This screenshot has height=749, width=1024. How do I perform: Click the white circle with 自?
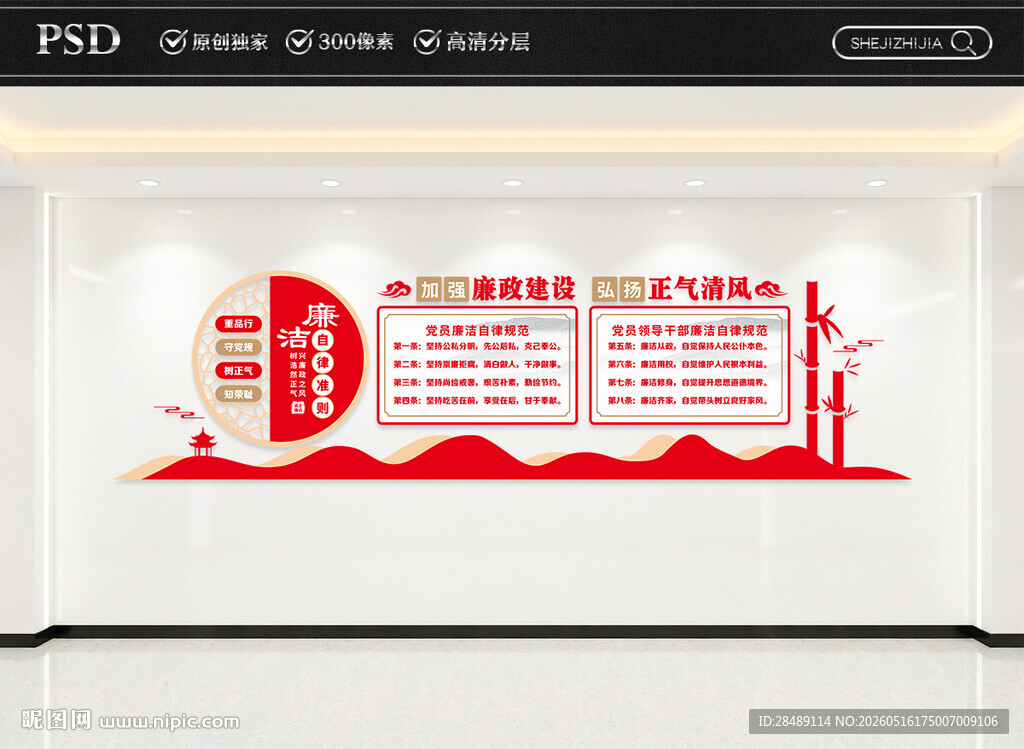[x=323, y=340]
